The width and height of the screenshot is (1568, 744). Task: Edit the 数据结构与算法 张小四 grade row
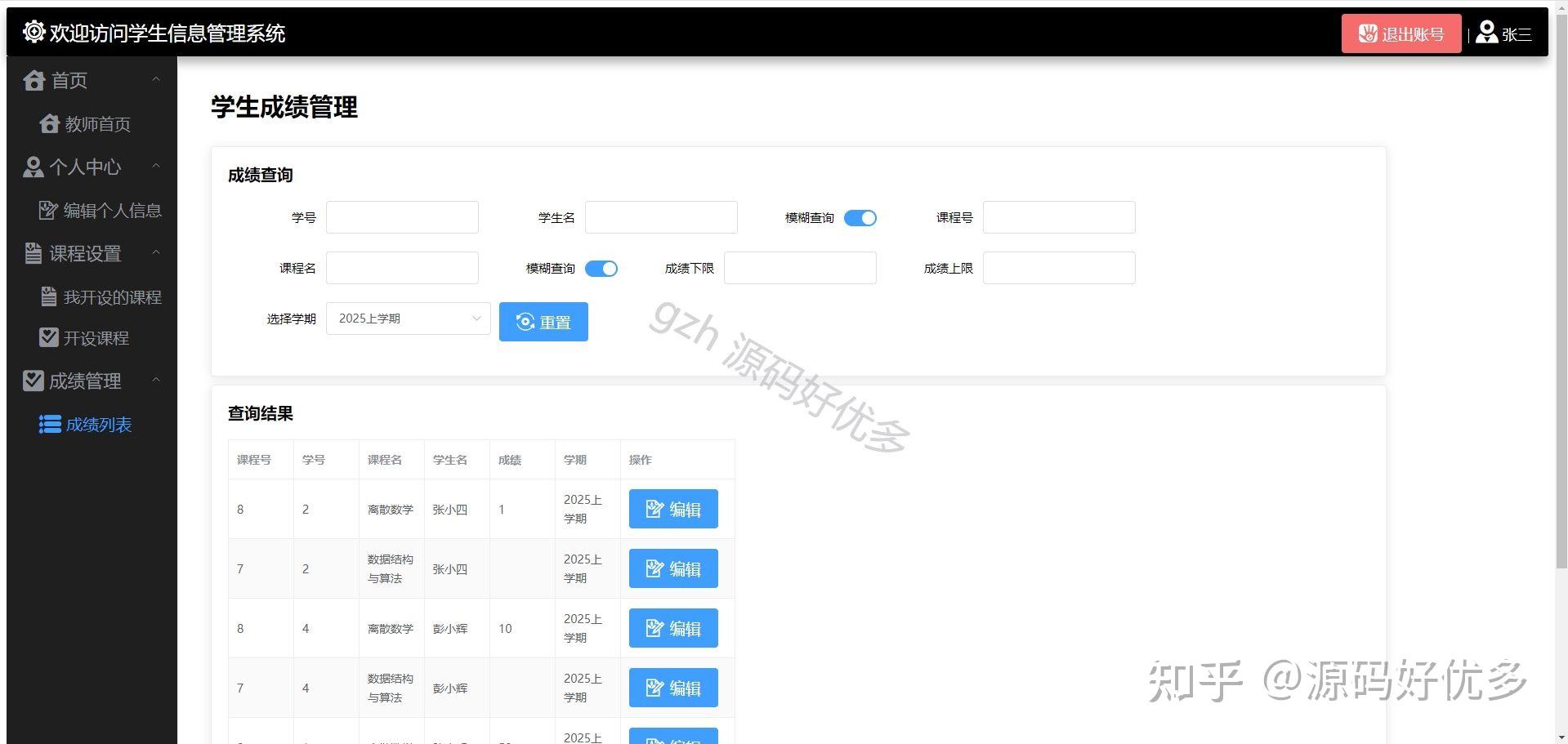pos(673,568)
